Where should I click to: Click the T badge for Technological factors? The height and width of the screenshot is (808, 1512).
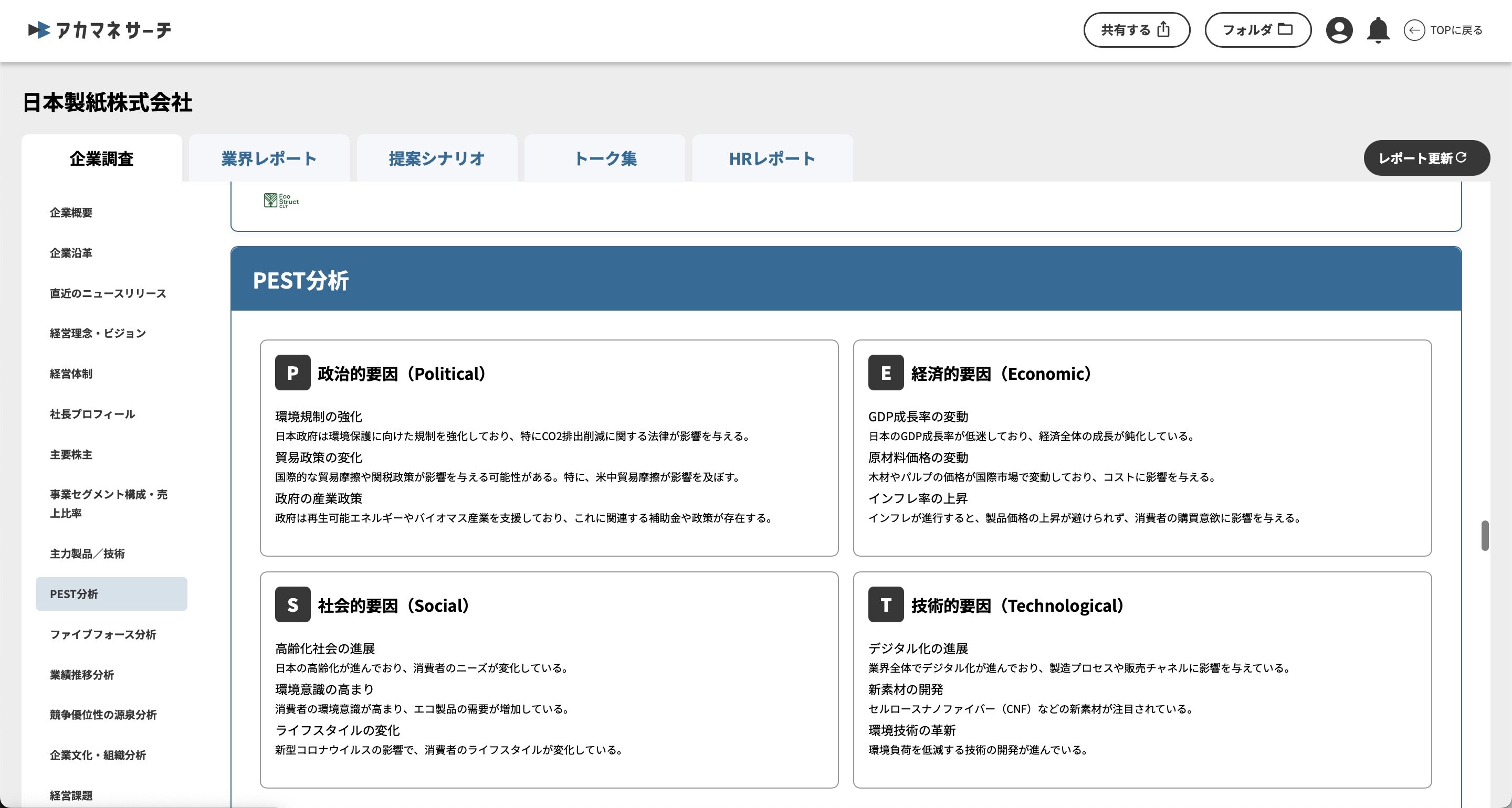pos(886,604)
